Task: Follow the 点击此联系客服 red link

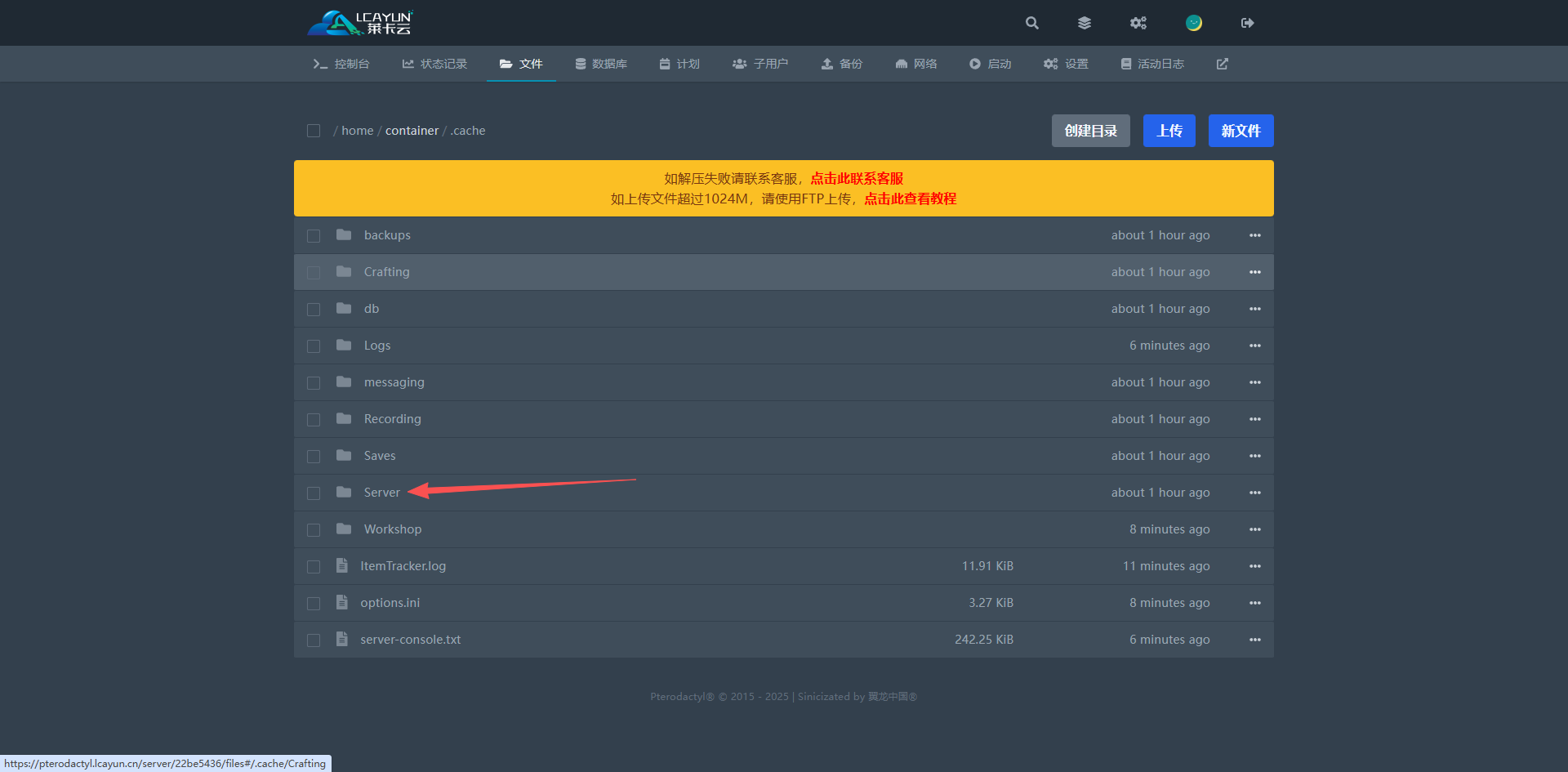Action: click(x=857, y=179)
